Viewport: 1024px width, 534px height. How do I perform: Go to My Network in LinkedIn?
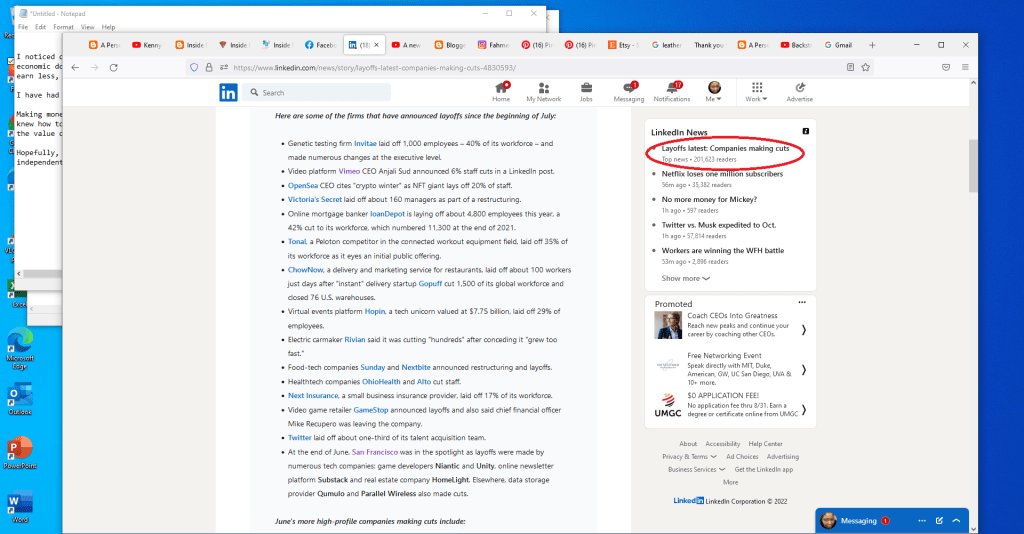[x=543, y=91]
